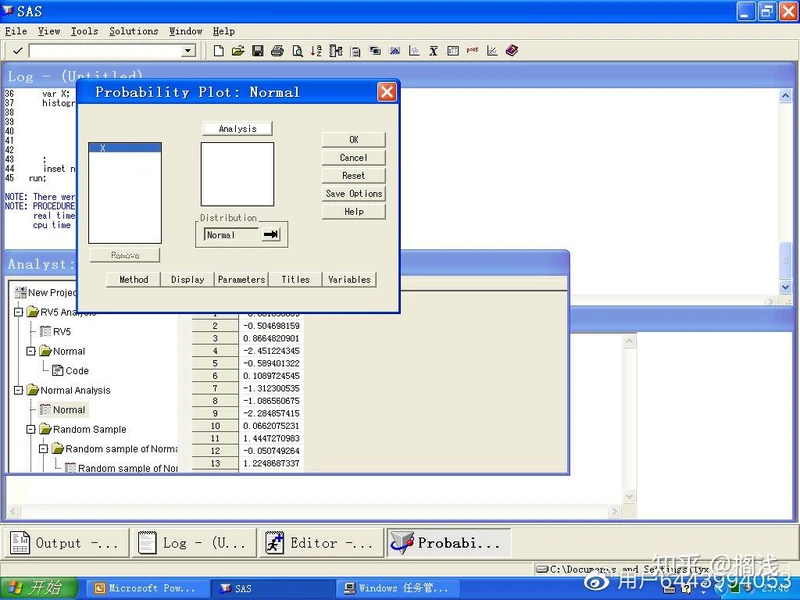Click the red p<.05 hypothesis test icon
Viewport: 800px width, 600px height.
[472, 50]
